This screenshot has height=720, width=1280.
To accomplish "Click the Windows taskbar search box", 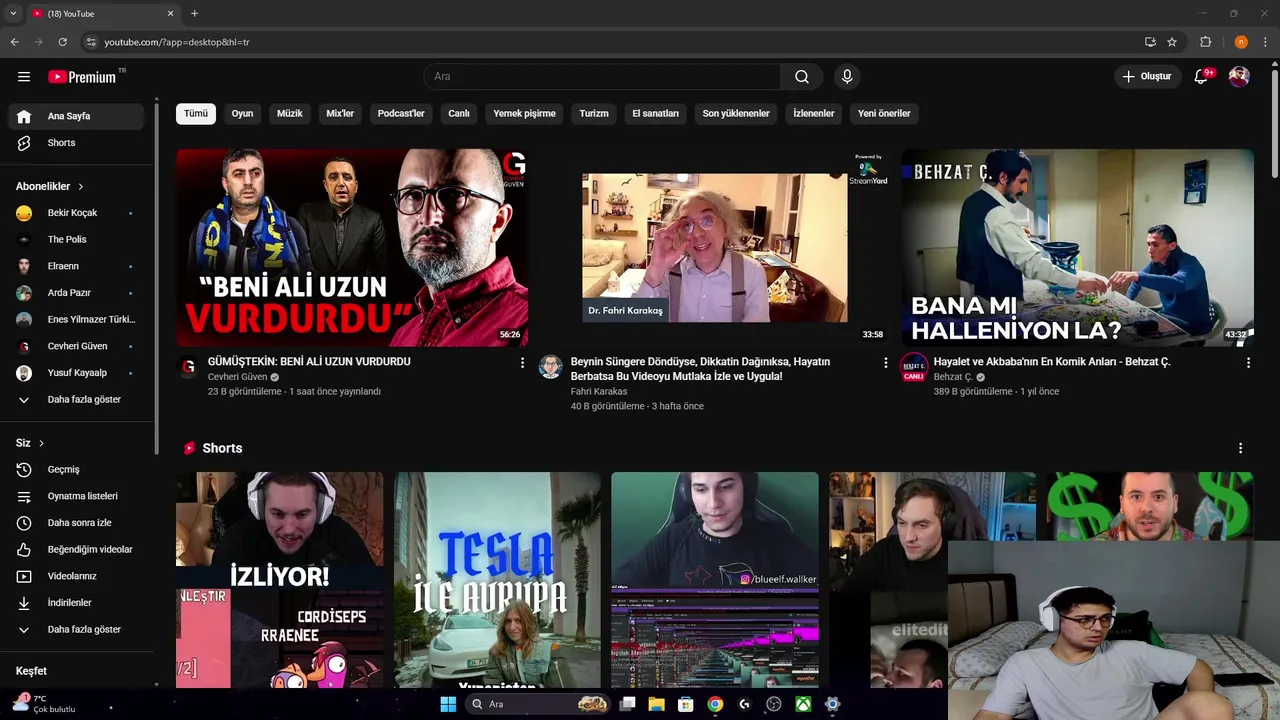I will coord(539,704).
